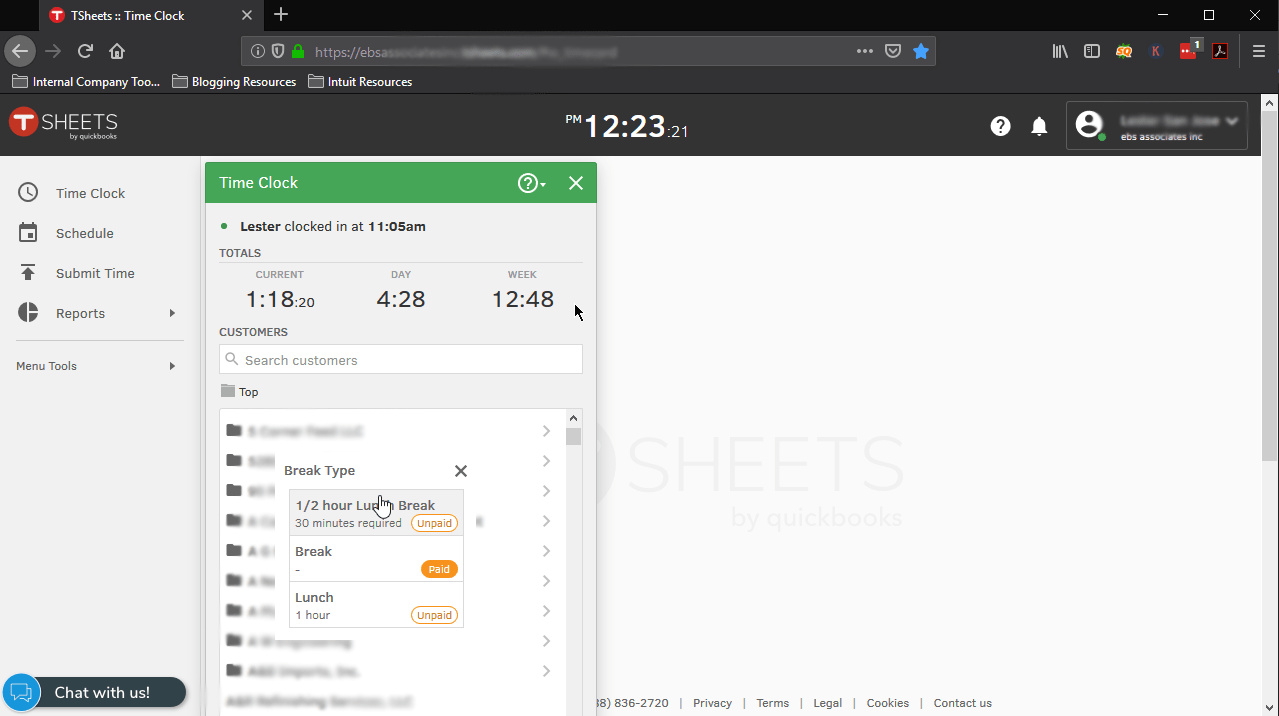Toggle Firefox sidebar view icon
Viewport: 1279px width, 716px height.
pos(1092,51)
